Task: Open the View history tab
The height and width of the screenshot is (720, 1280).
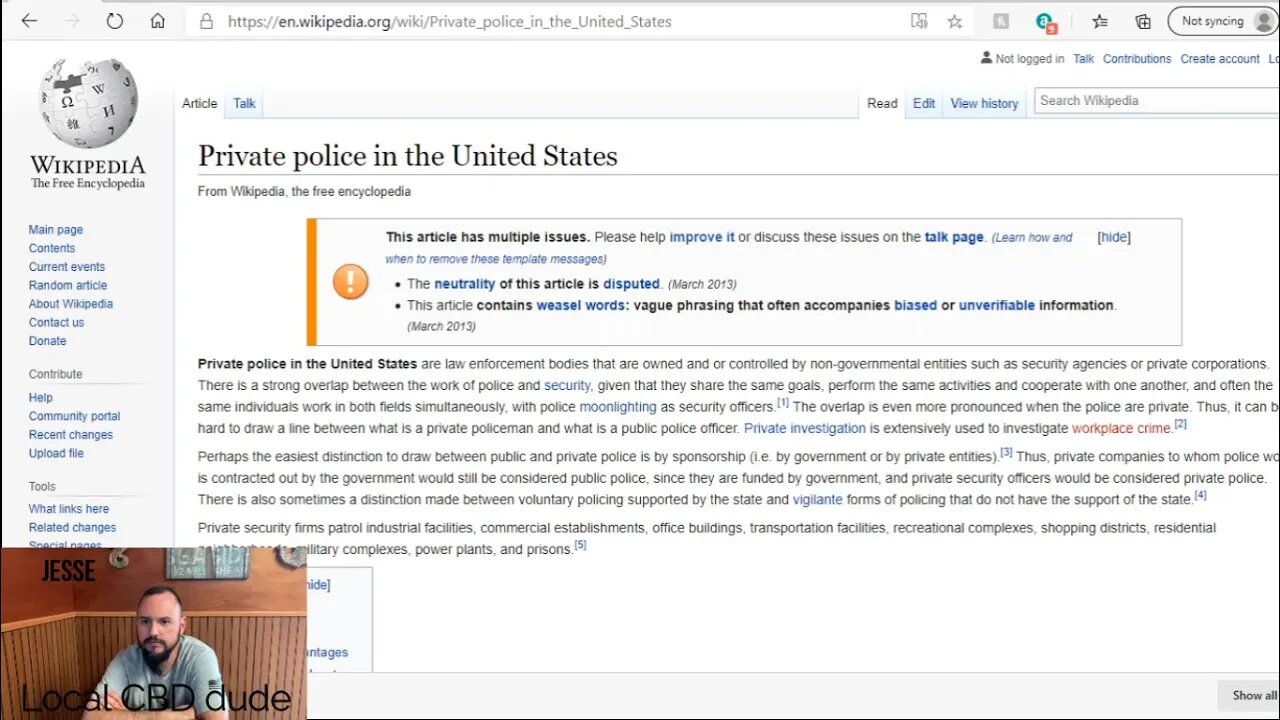Action: (984, 103)
